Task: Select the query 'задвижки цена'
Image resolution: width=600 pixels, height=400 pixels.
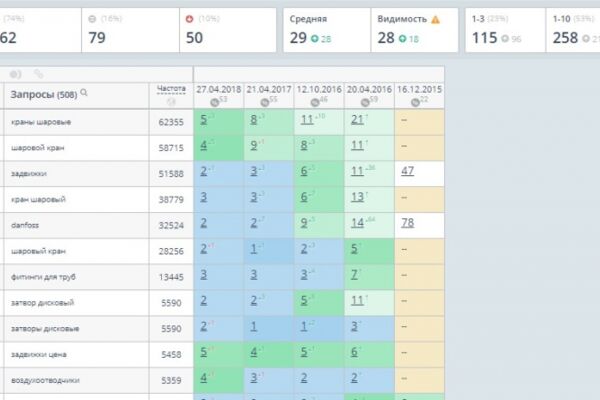Action: [x=38, y=354]
